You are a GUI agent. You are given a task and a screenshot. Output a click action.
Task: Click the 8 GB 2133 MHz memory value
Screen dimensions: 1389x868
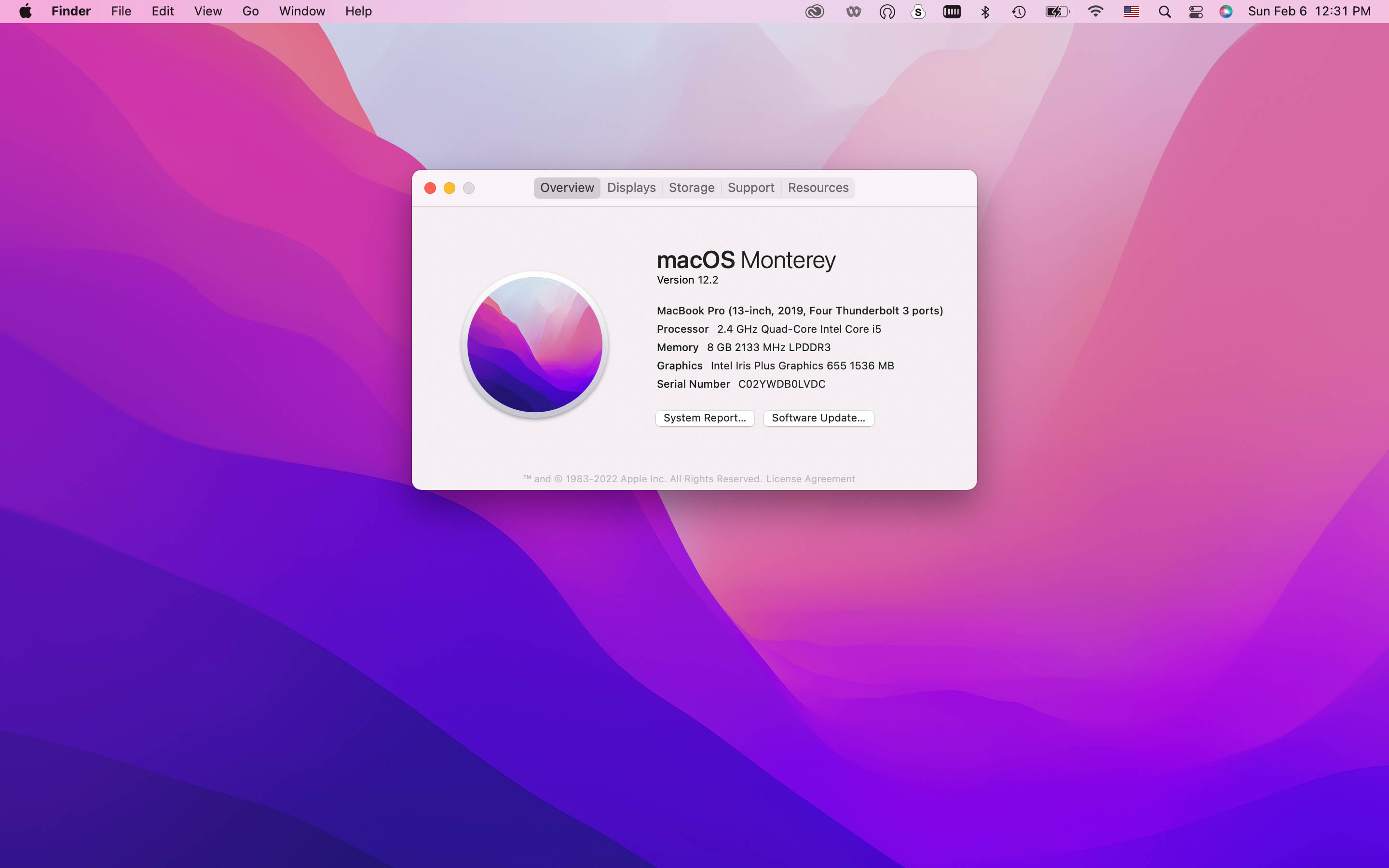coord(769,347)
